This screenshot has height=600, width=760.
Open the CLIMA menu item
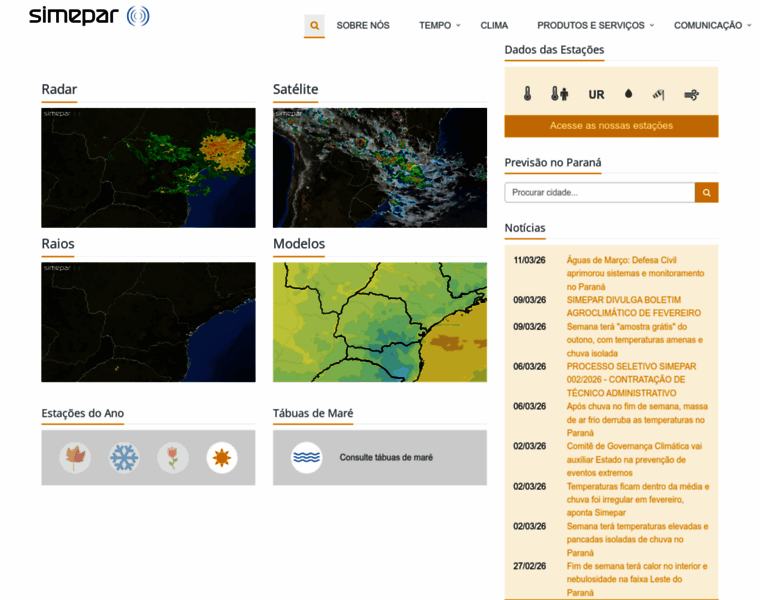tap(494, 25)
